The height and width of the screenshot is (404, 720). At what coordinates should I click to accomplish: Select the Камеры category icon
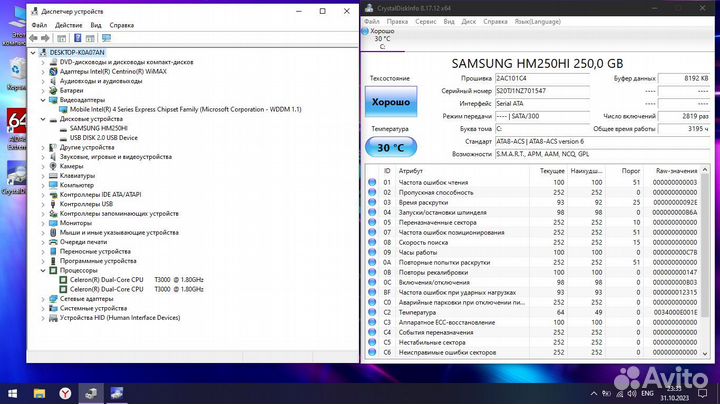(x=53, y=166)
